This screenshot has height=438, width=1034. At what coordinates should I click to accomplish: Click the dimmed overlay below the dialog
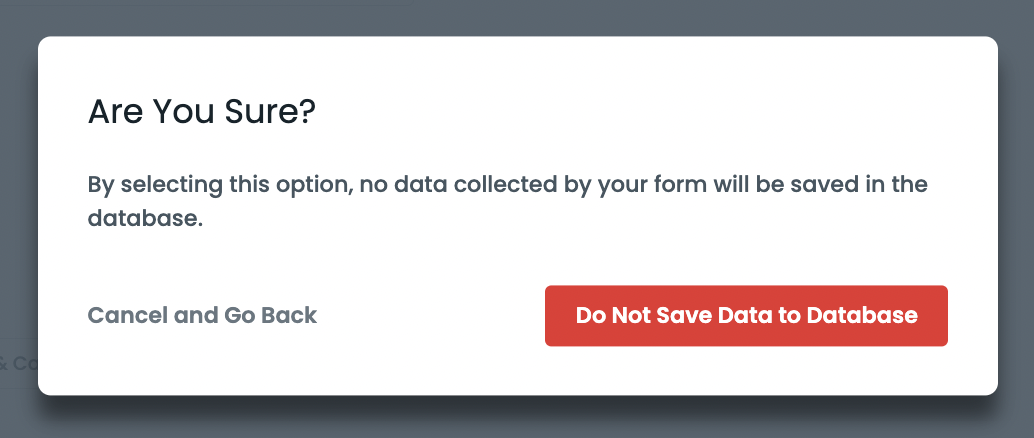(x=517, y=422)
